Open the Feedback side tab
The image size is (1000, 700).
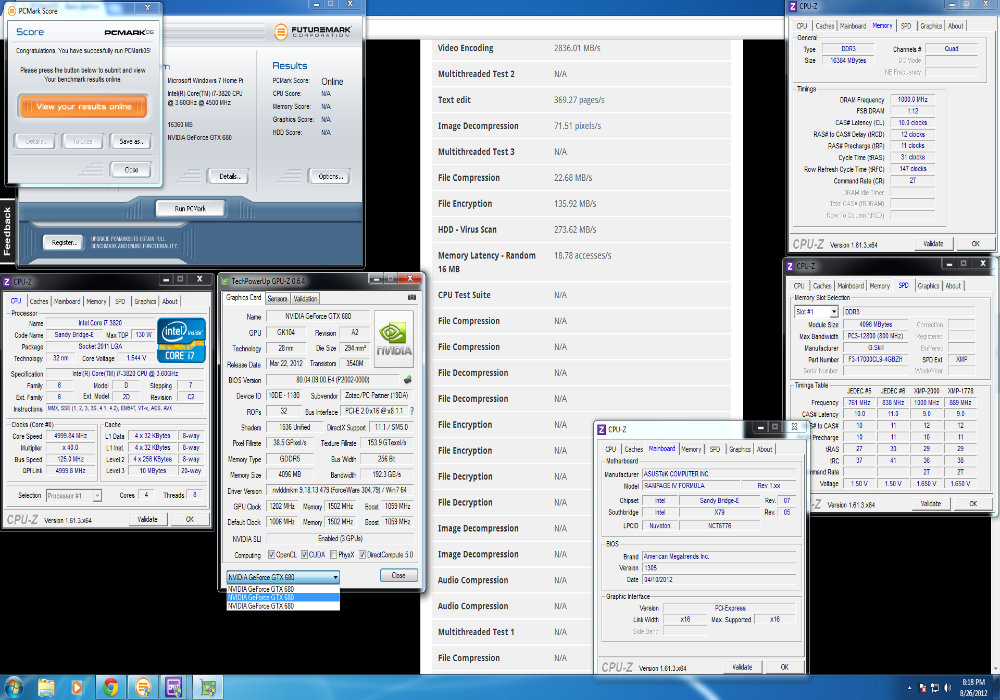[7, 231]
